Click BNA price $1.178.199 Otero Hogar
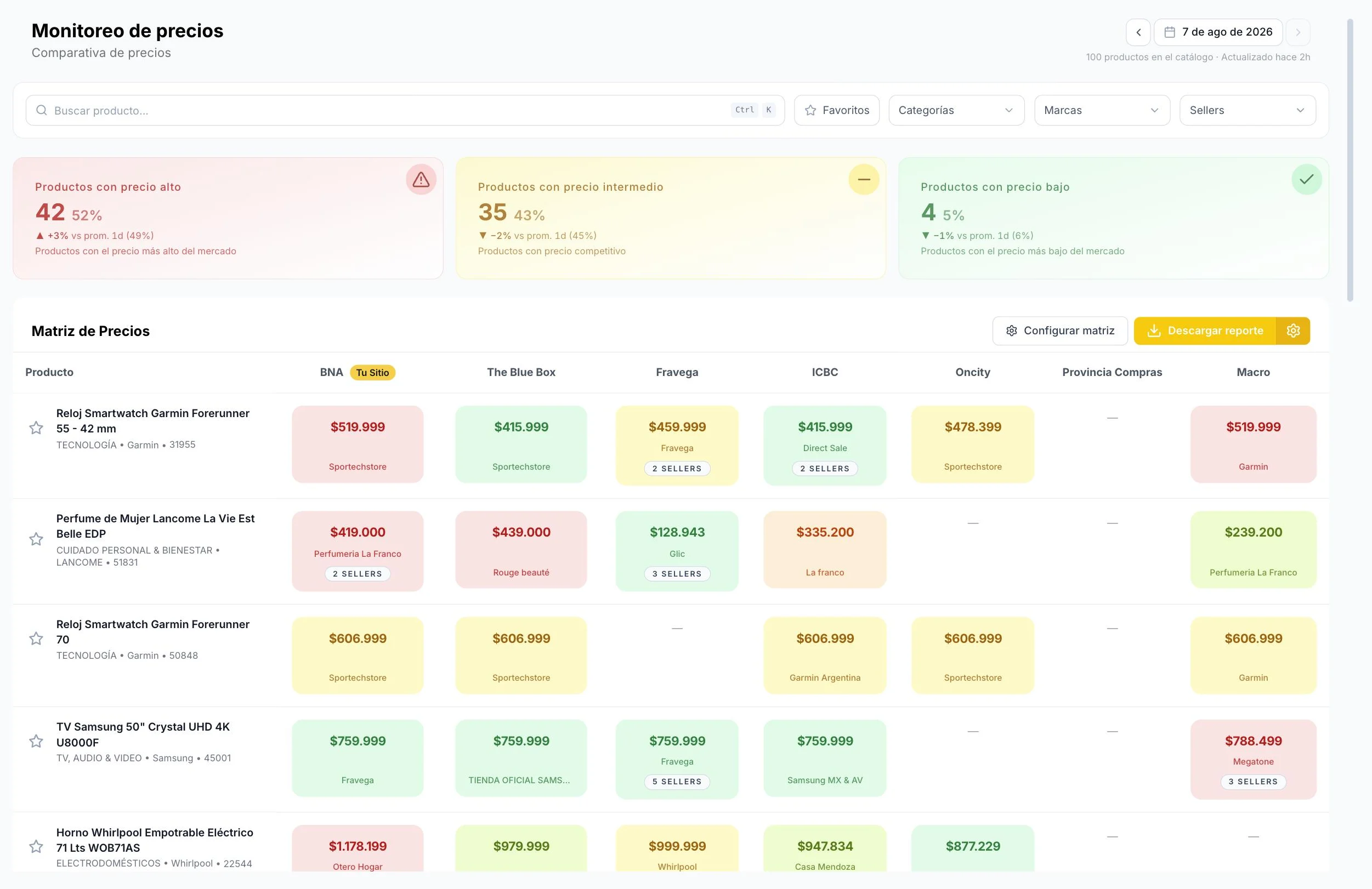 coord(358,848)
